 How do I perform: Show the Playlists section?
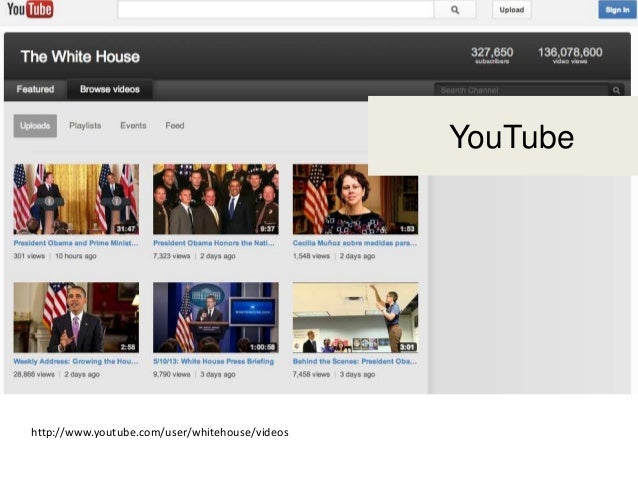[85, 126]
